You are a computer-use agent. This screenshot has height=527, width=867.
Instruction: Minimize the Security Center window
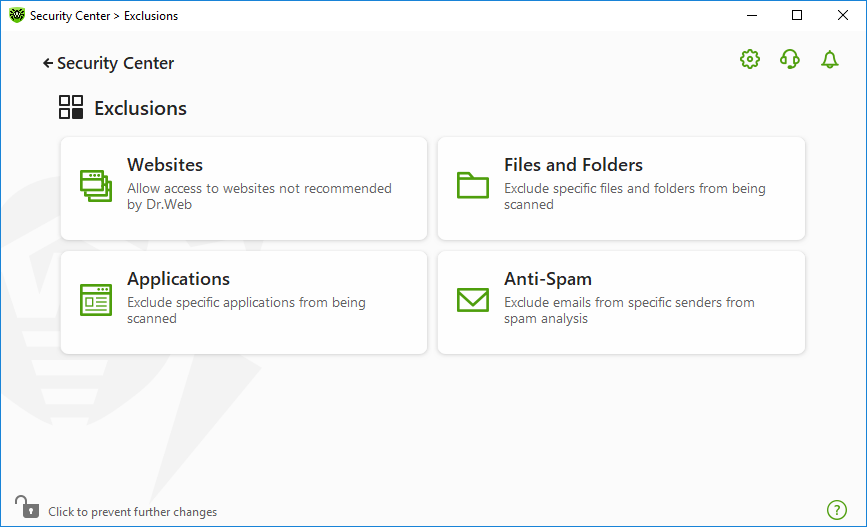(751, 15)
